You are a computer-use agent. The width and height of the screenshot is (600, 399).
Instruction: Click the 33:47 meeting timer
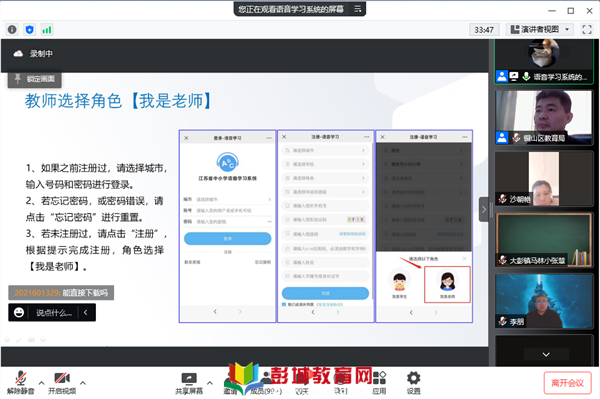[x=484, y=29]
